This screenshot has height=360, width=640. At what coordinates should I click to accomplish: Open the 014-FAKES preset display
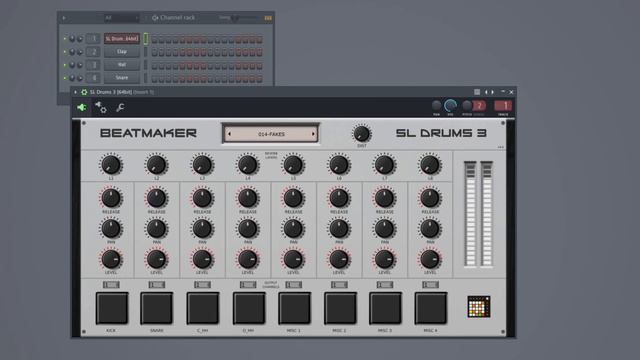click(271, 134)
